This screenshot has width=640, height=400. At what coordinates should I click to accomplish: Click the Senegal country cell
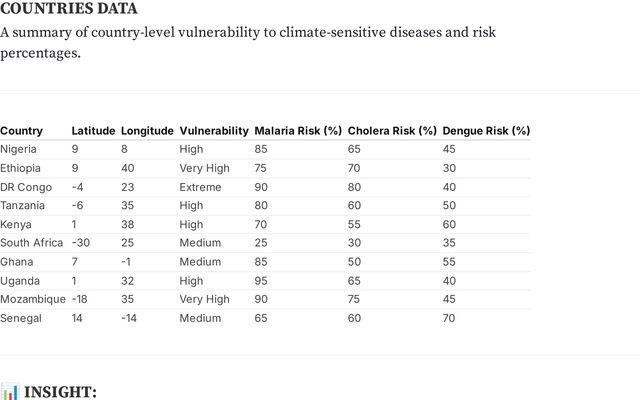(21, 318)
